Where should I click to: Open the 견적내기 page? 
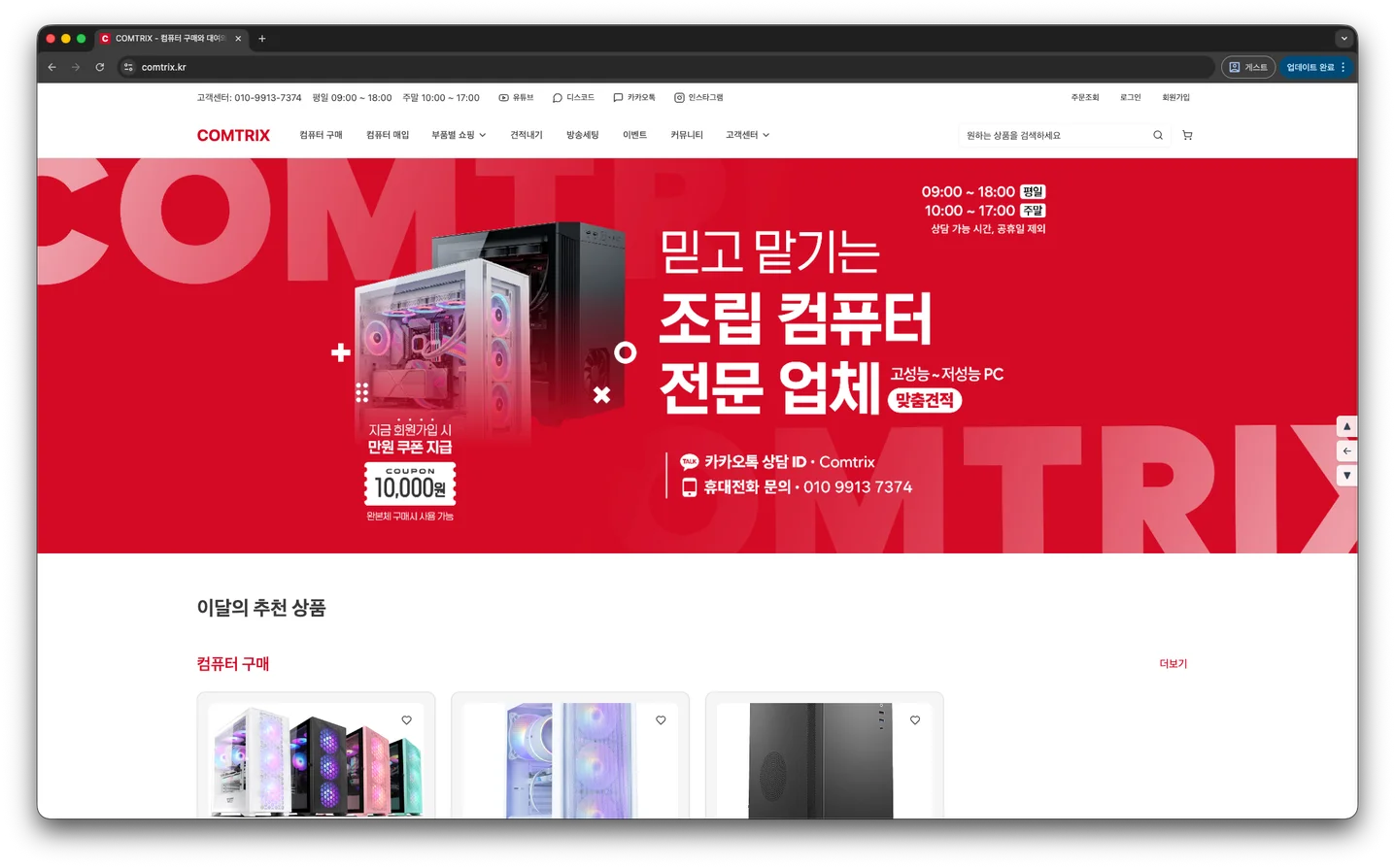click(x=527, y=135)
